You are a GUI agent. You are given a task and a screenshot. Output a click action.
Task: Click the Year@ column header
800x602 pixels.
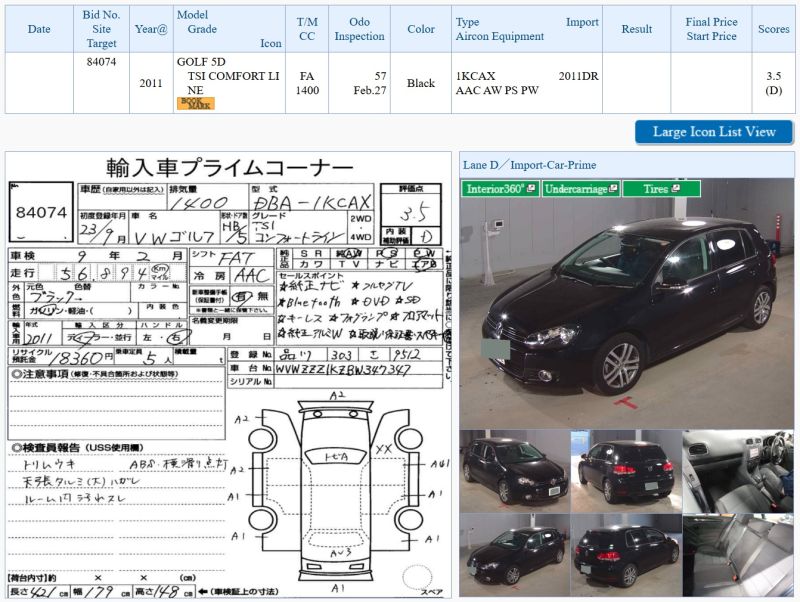(151, 29)
